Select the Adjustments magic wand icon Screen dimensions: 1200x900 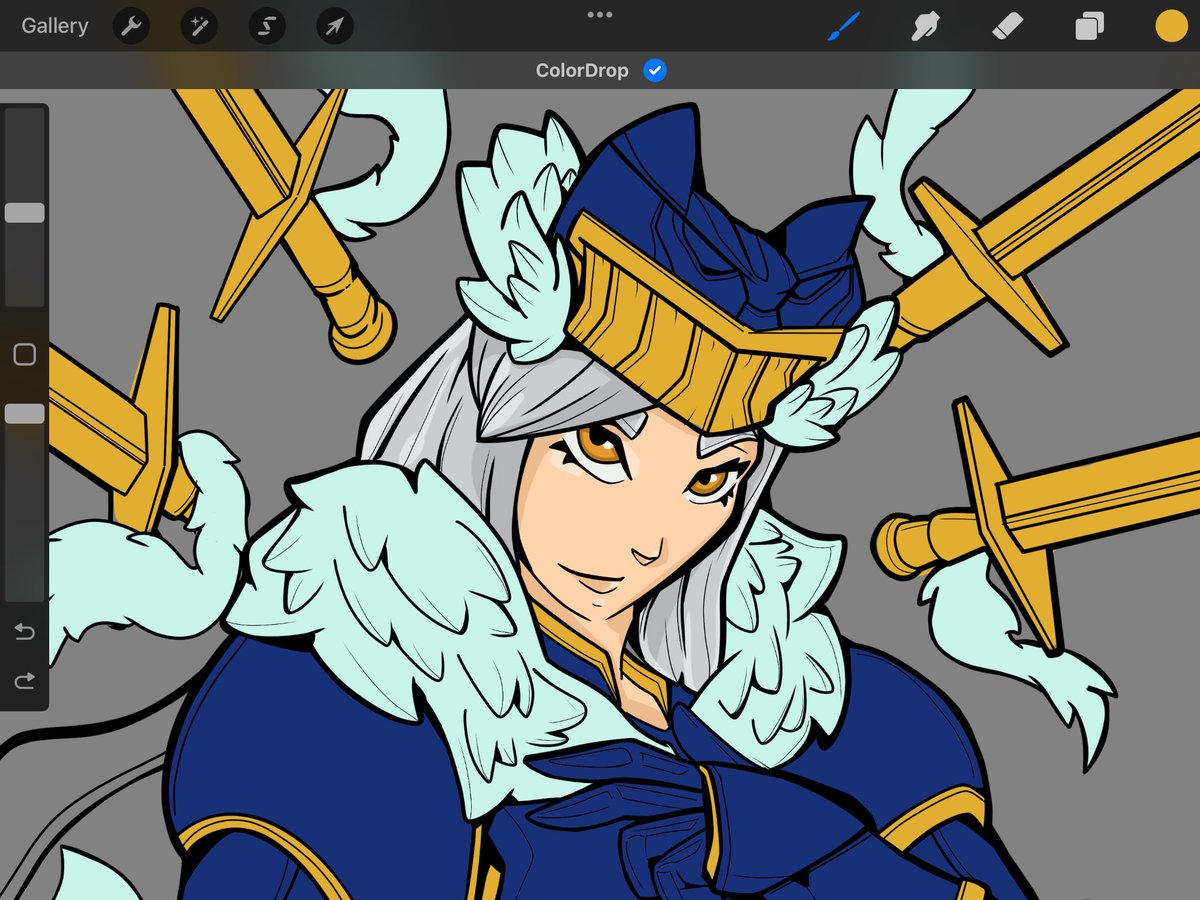(198, 26)
